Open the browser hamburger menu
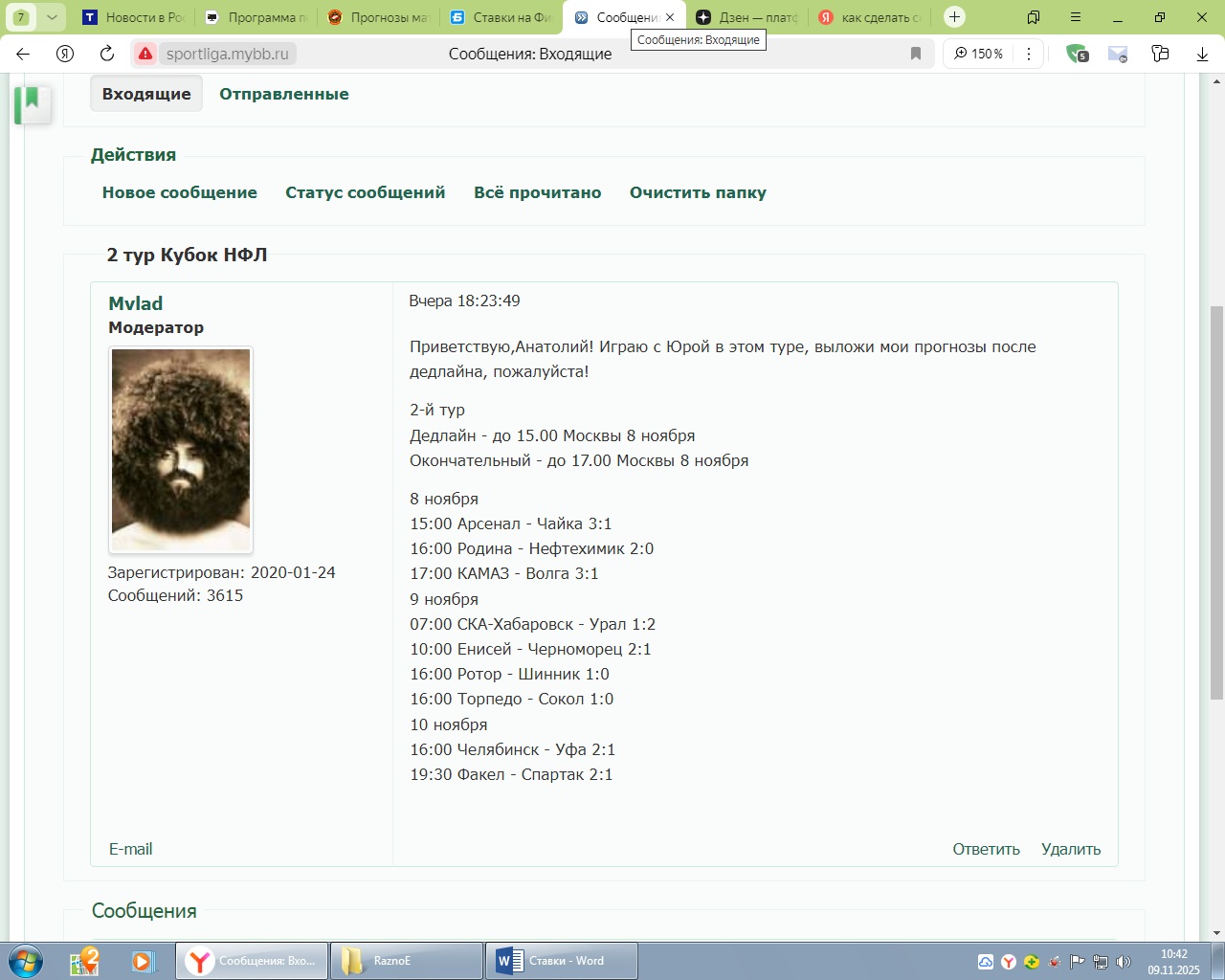Viewport: 1225px width, 980px height. click(x=1076, y=17)
